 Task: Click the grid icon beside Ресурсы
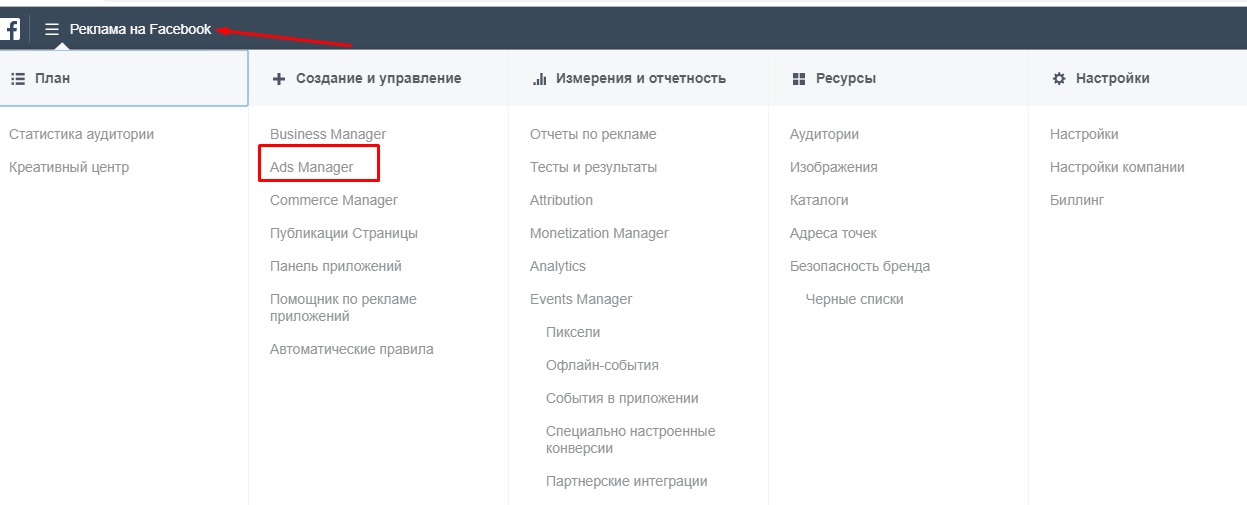pyautogui.click(x=798, y=78)
